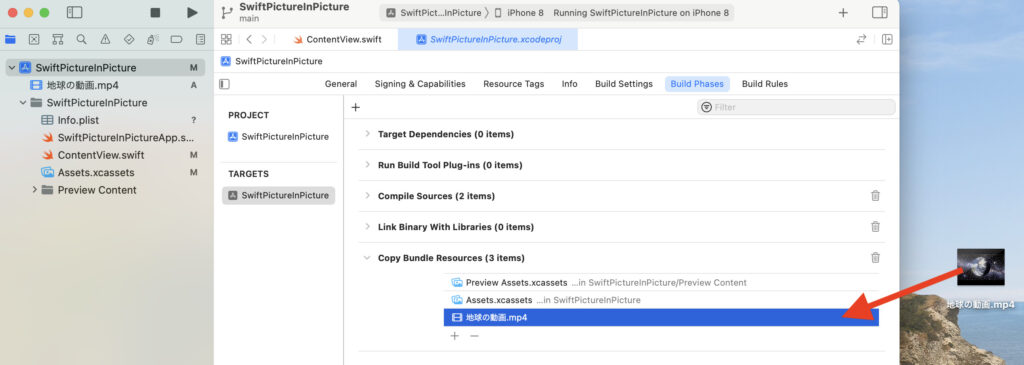Collapse the SwiftPictureInPicture project root
This screenshot has height=365, width=1024.
[12, 67]
